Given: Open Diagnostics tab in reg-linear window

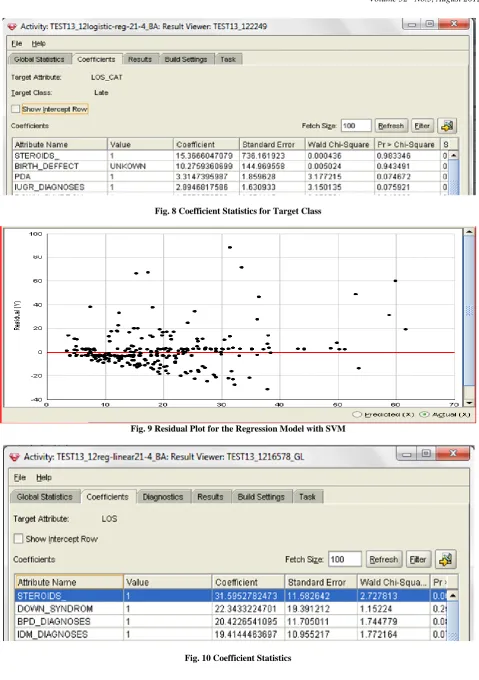Looking at the screenshot, I should (163, 497).
